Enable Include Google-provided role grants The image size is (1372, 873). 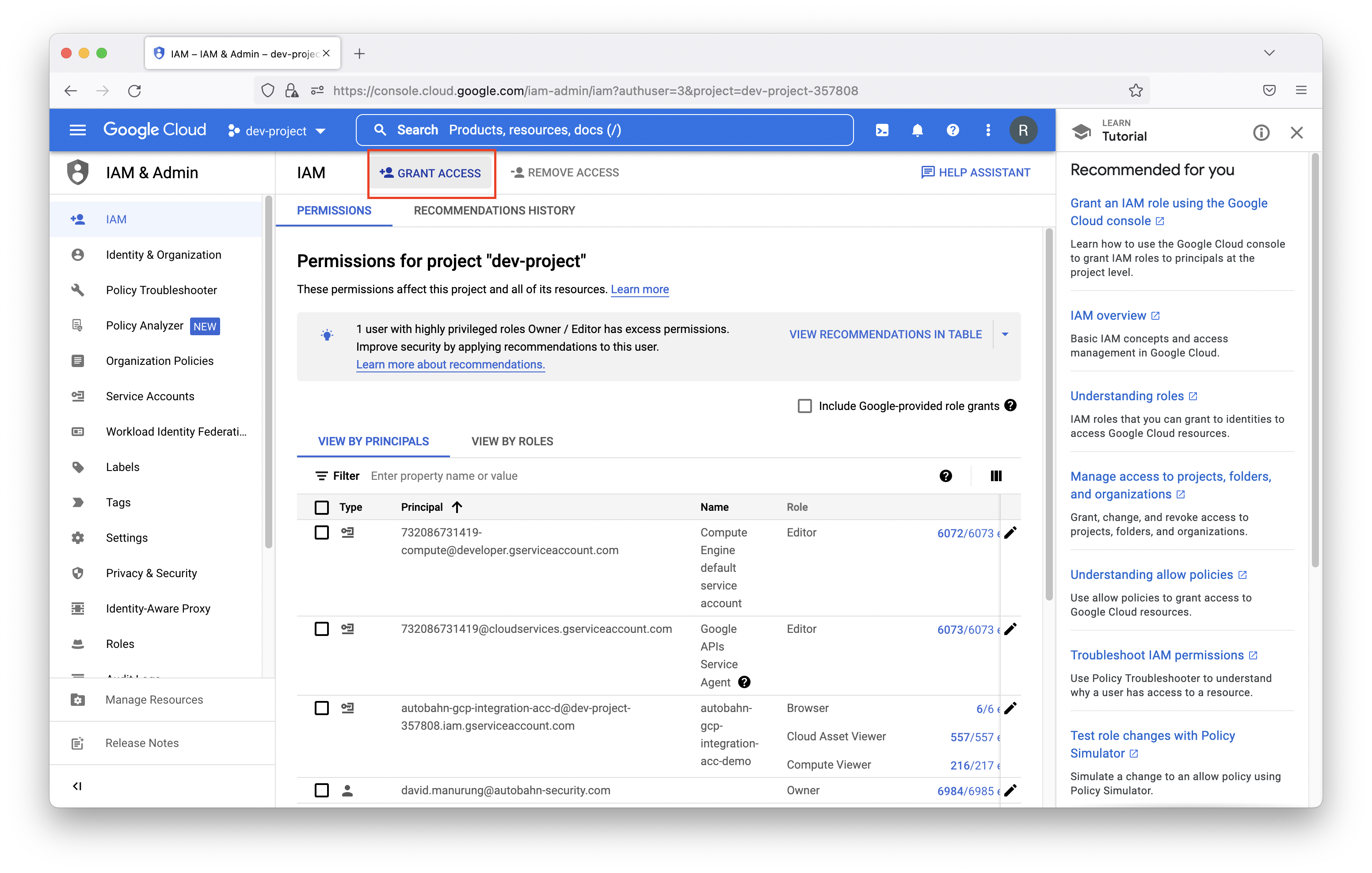click(x=804, y=406)
